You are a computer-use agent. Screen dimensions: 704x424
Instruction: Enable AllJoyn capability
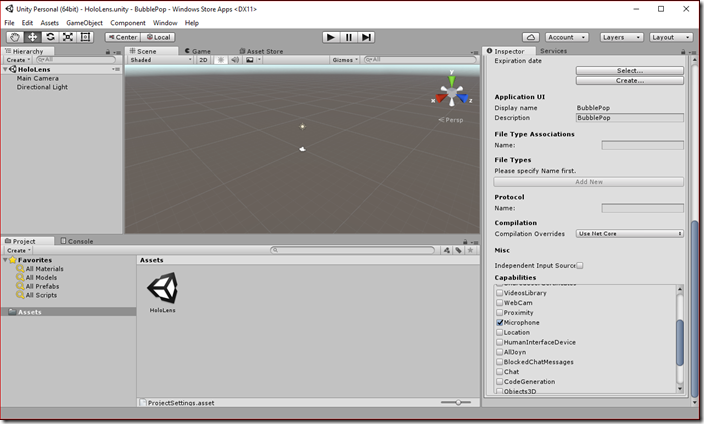499,352
